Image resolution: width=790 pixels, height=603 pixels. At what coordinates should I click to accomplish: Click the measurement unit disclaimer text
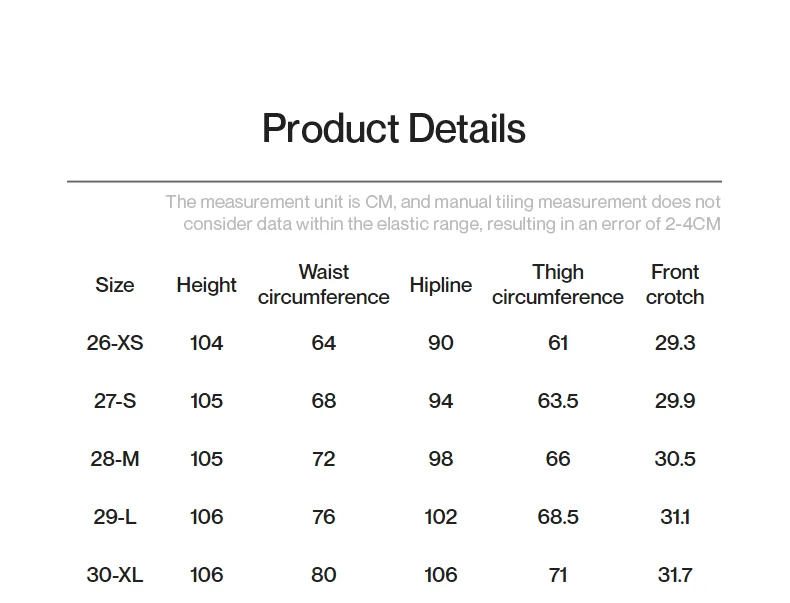pos(443,213)
